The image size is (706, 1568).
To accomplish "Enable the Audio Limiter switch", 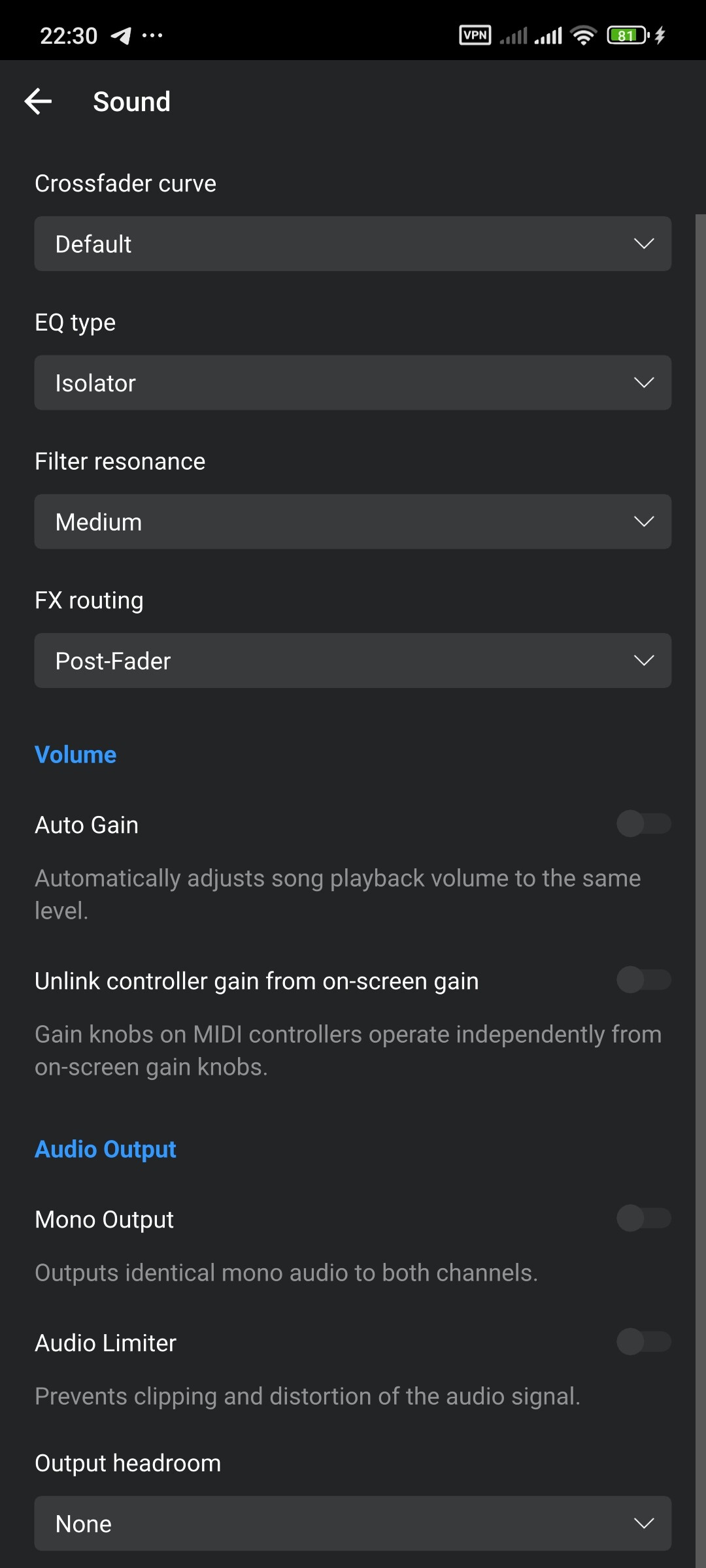I will (x=644, y=1342).
